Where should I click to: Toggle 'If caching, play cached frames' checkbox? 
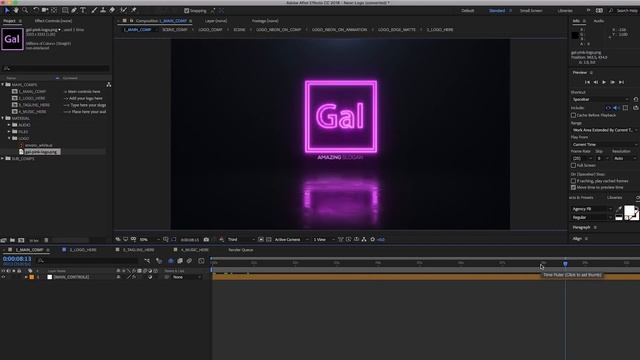coord(573,181)
